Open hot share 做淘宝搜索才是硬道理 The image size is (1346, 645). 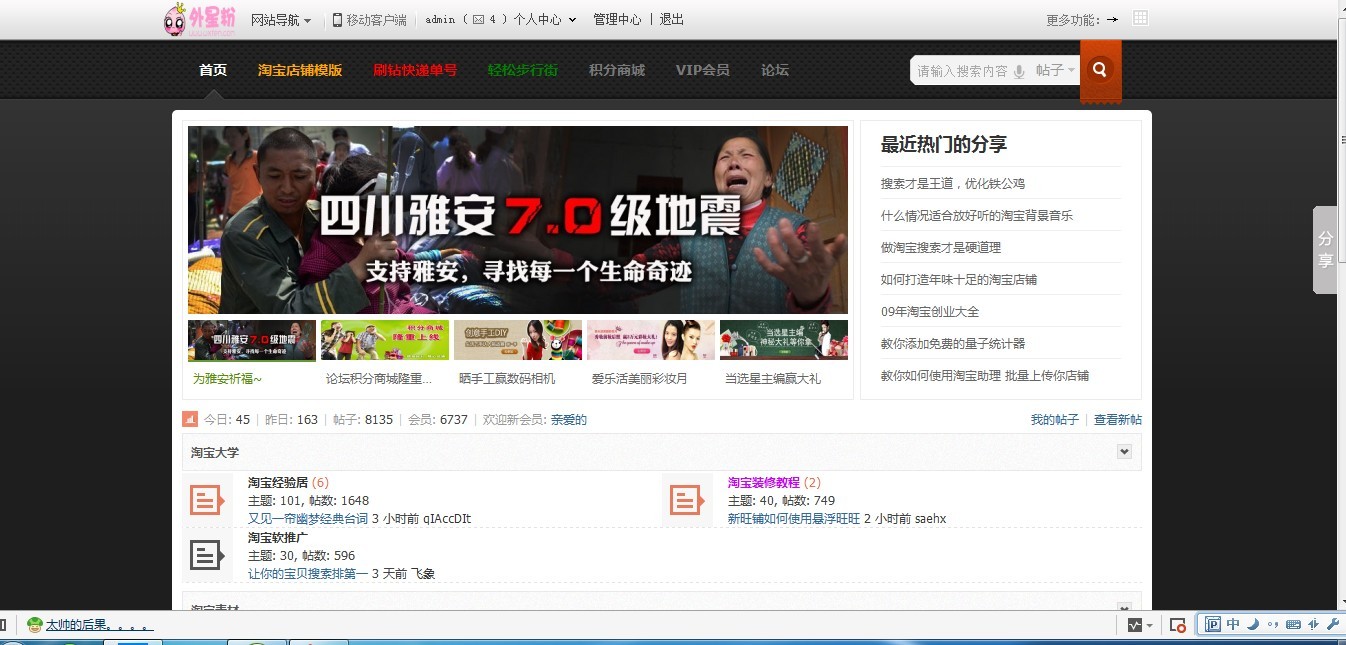[x=941, y=247]
